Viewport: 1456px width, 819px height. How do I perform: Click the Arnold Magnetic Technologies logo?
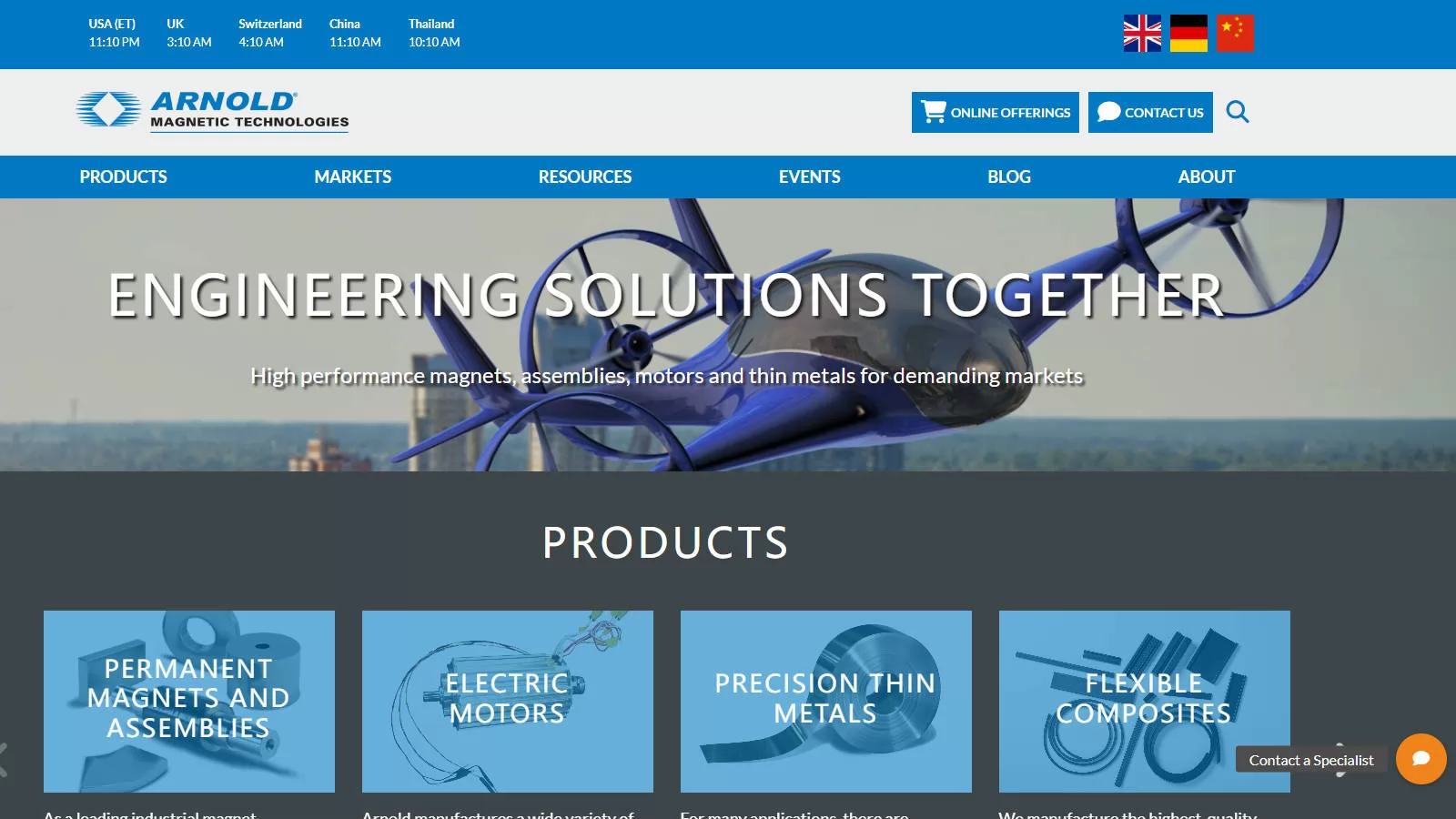(213, 112)
